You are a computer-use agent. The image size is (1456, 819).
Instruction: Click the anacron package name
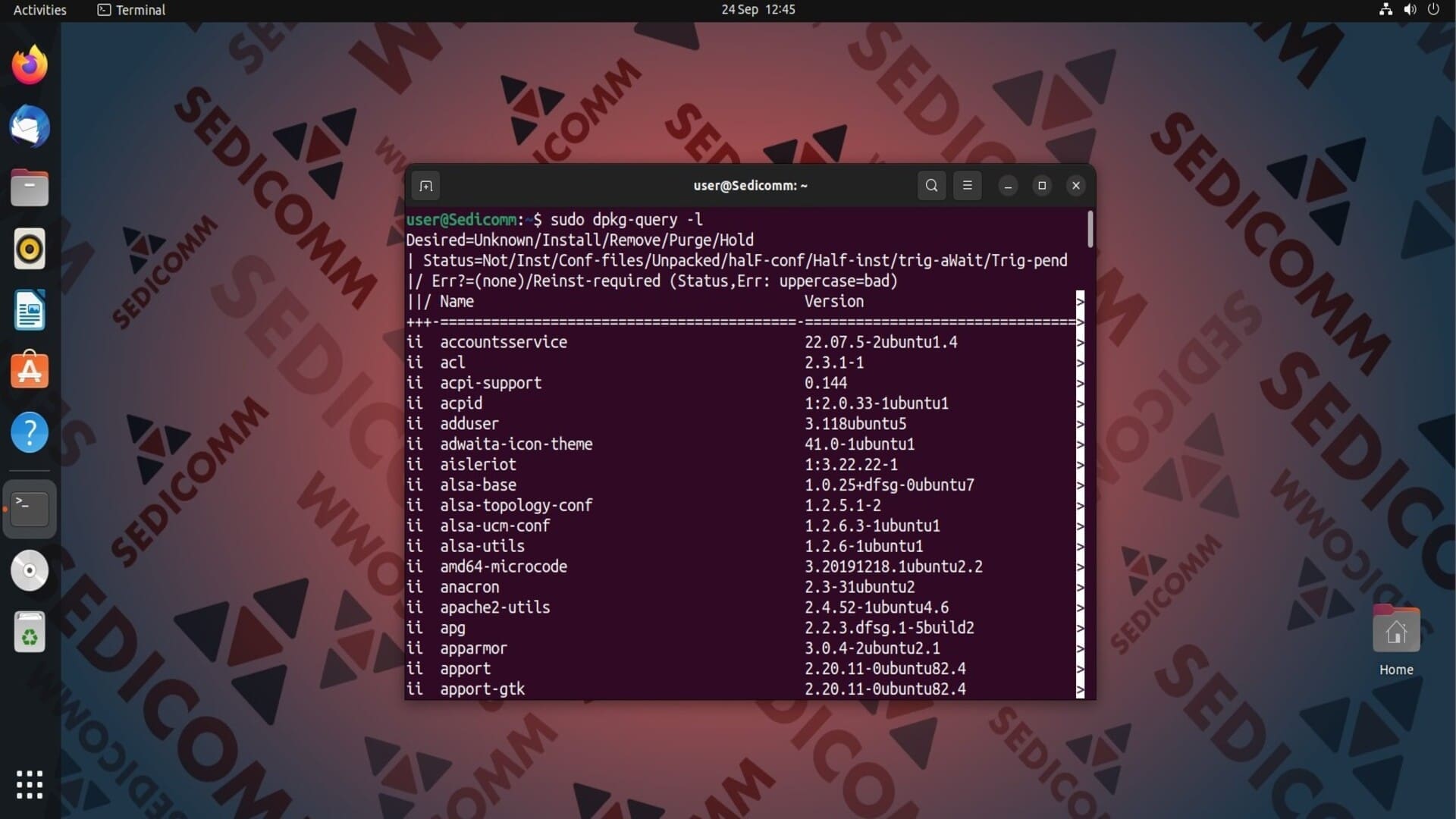tap(469, 588)
